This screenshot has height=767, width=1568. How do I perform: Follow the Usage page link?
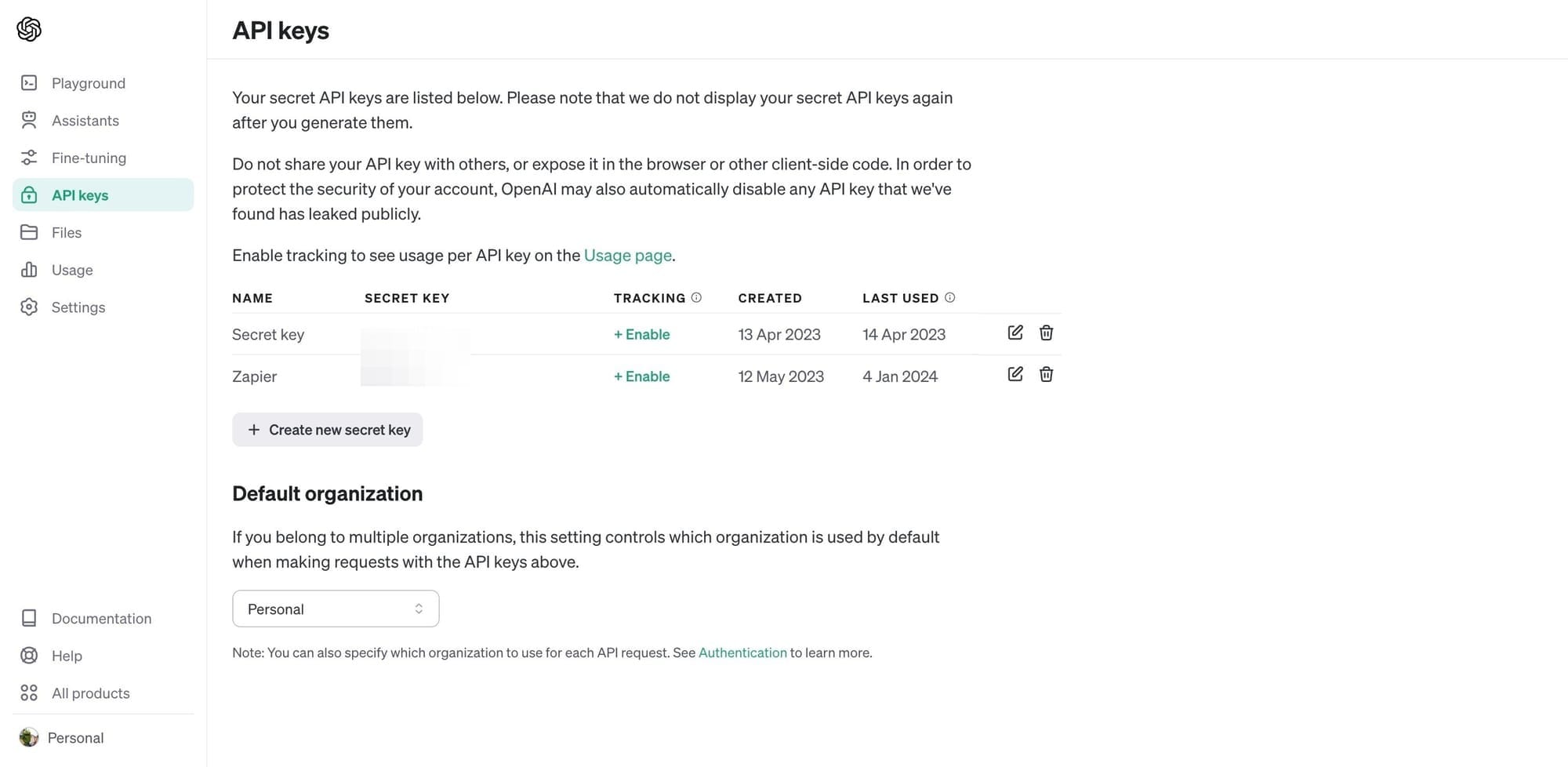(627, 255)
